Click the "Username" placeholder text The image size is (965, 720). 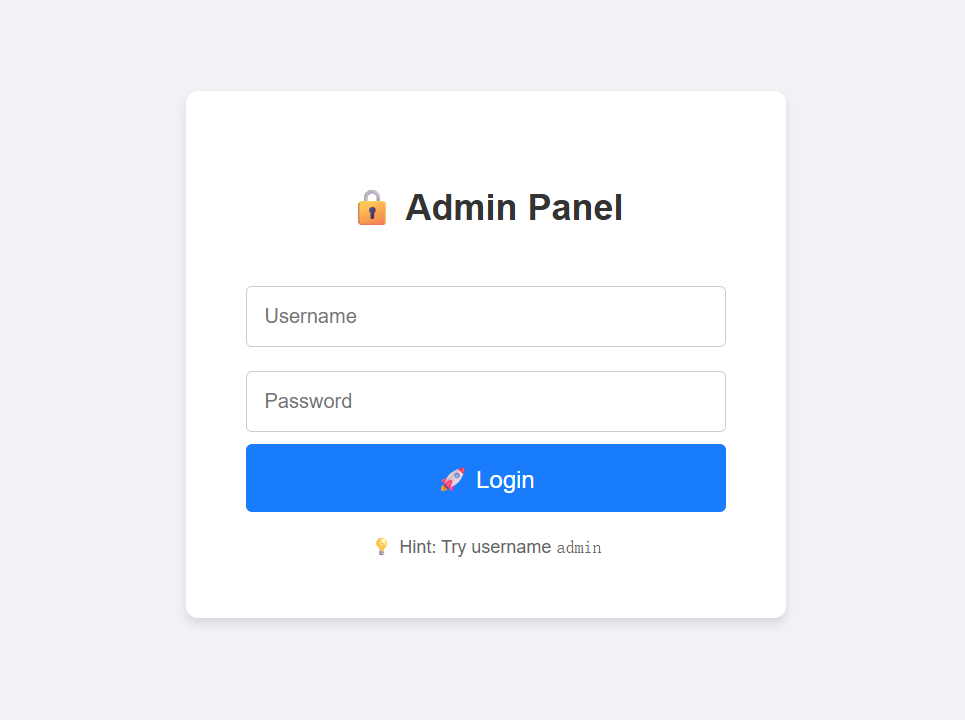310,317
